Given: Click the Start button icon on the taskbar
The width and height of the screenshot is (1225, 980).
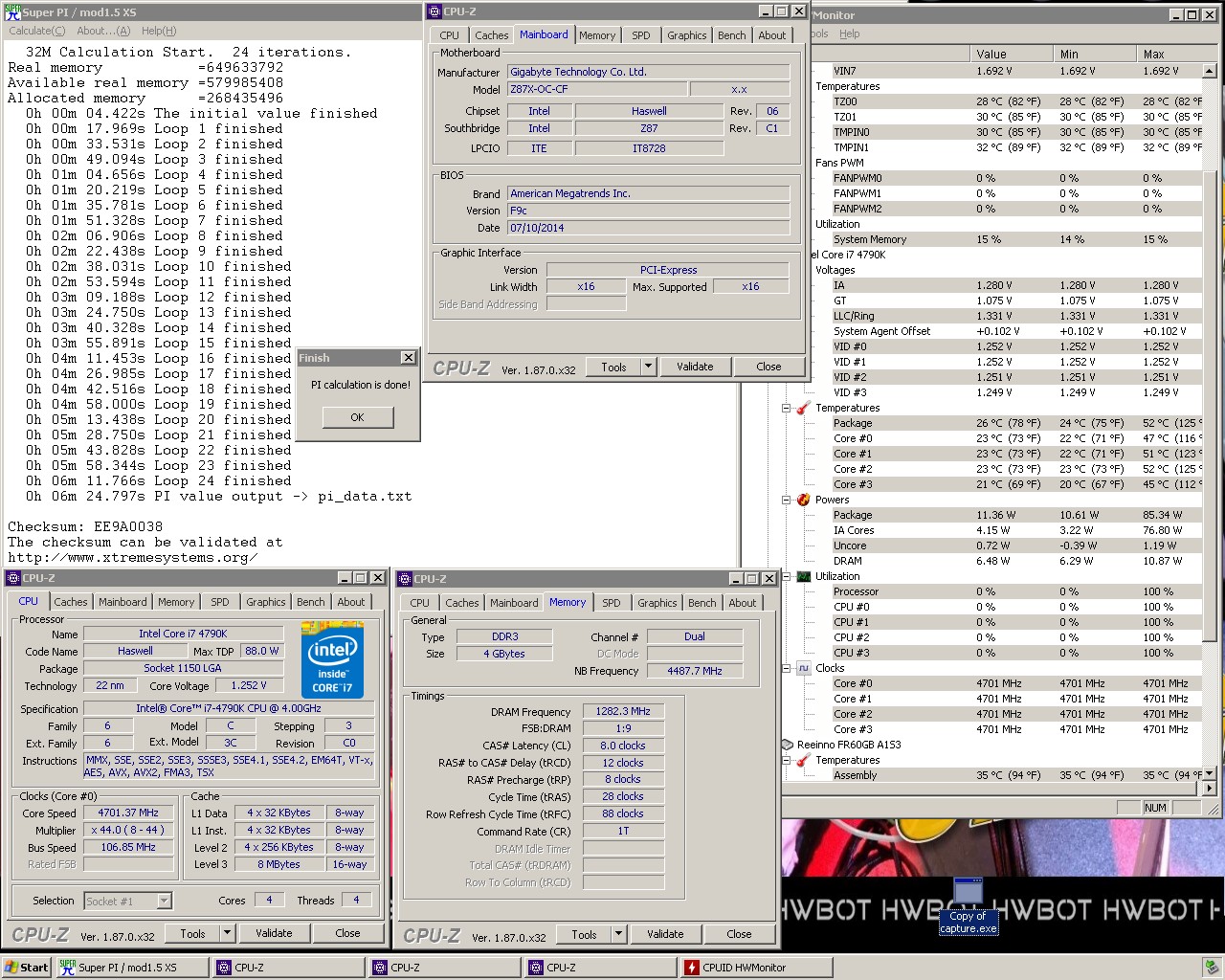Looking at the screenshot, I should [x=11, y=968].
